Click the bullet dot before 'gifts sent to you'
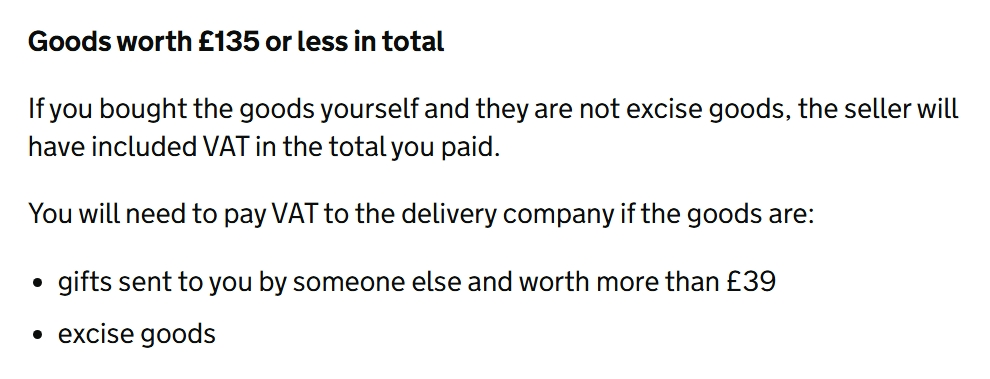 pos(37,283)
